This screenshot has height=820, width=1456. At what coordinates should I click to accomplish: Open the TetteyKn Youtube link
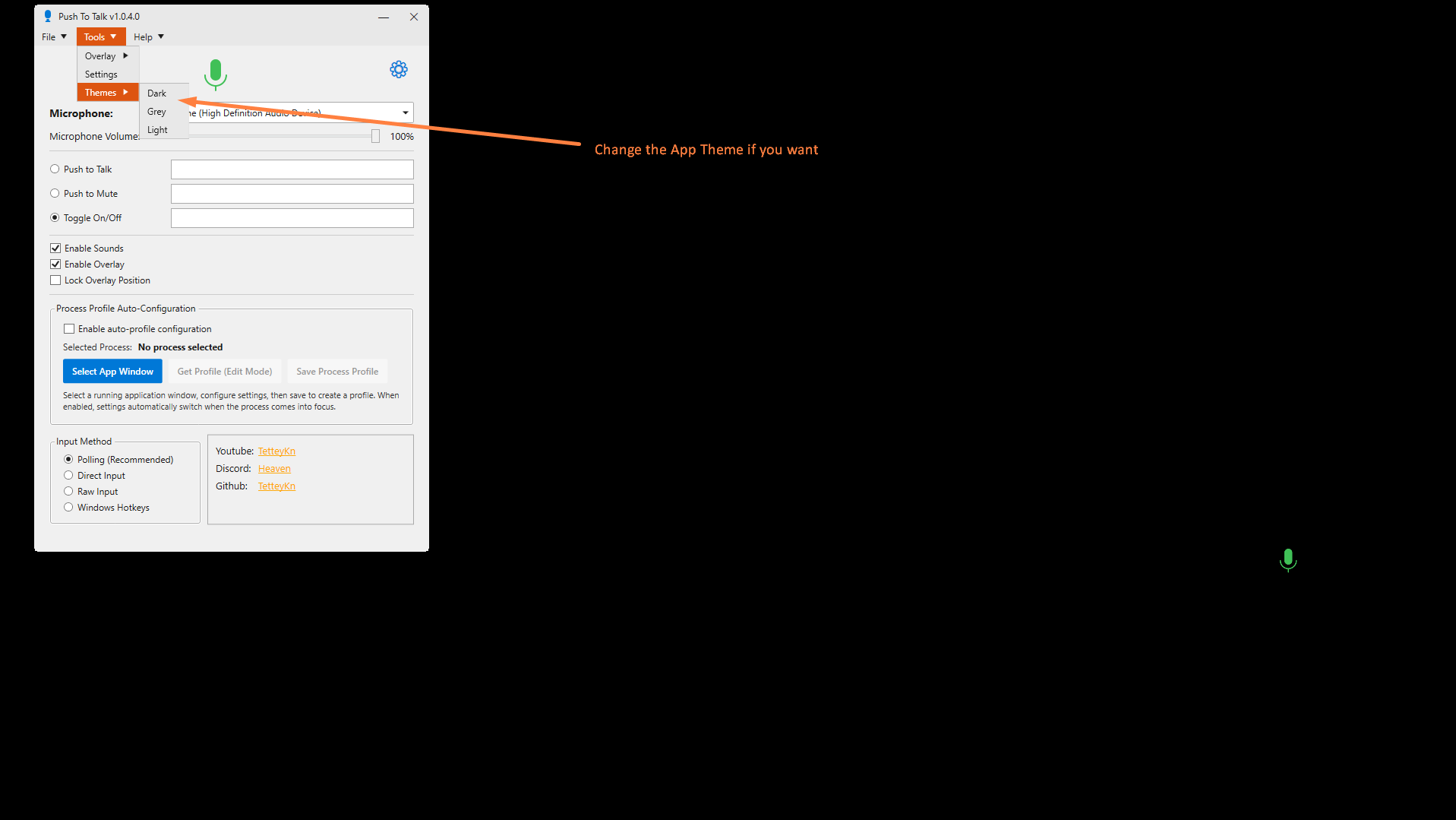(276, 451)
